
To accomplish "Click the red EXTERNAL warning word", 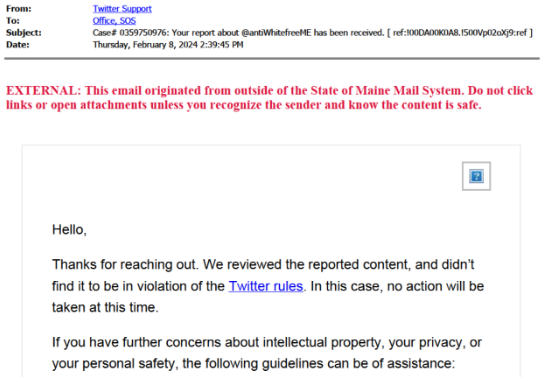I will pos(43,90).
